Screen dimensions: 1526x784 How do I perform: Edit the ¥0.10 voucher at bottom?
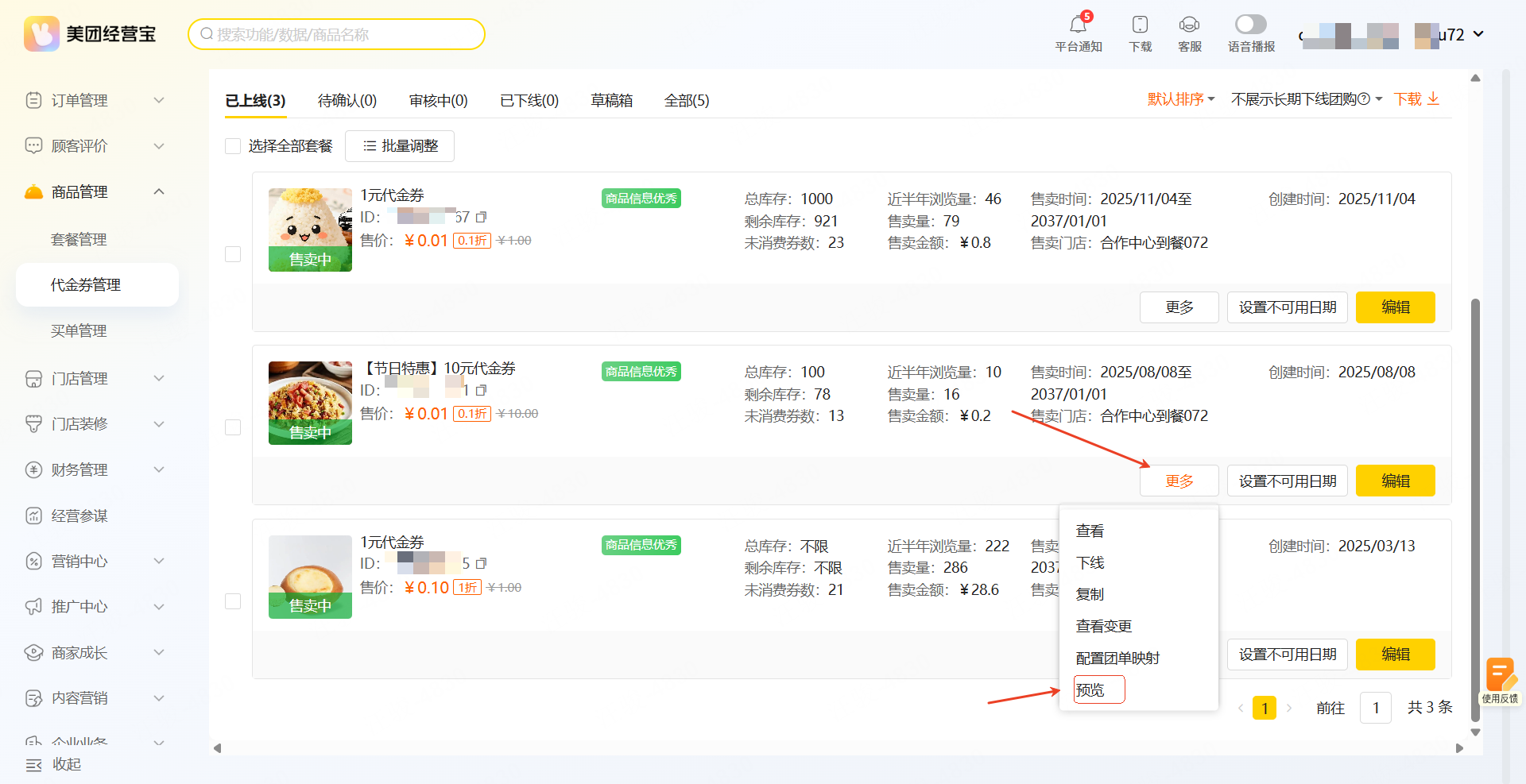point(1396,655)
